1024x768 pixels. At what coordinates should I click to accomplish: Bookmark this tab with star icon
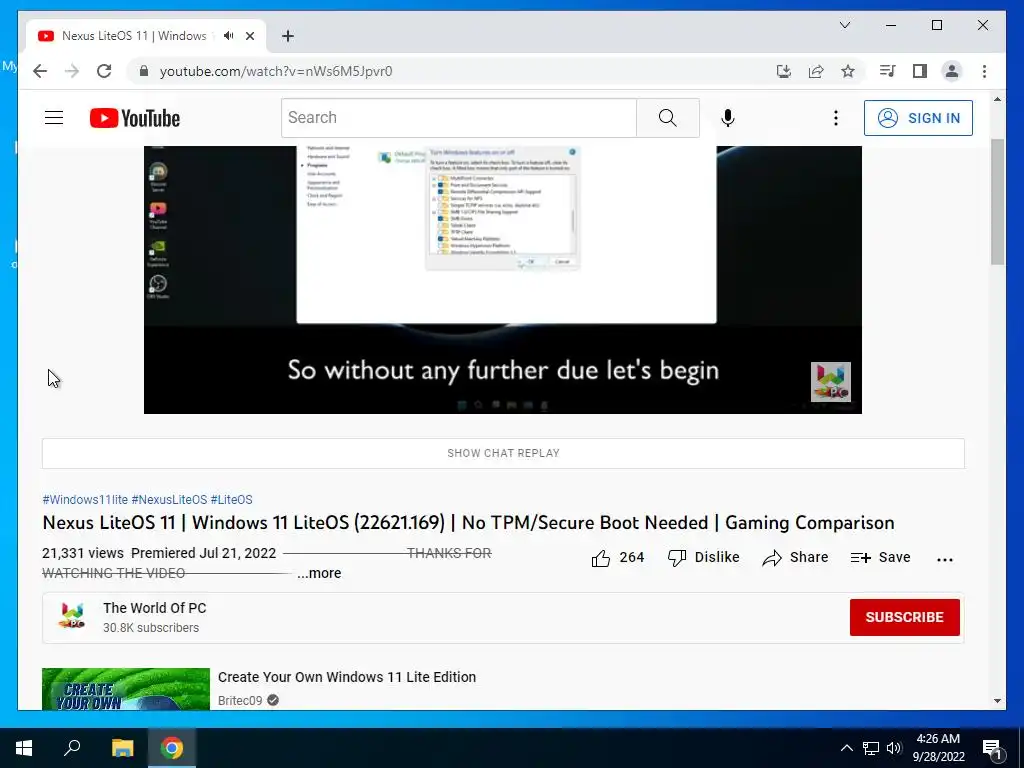[x=848, y=71]
